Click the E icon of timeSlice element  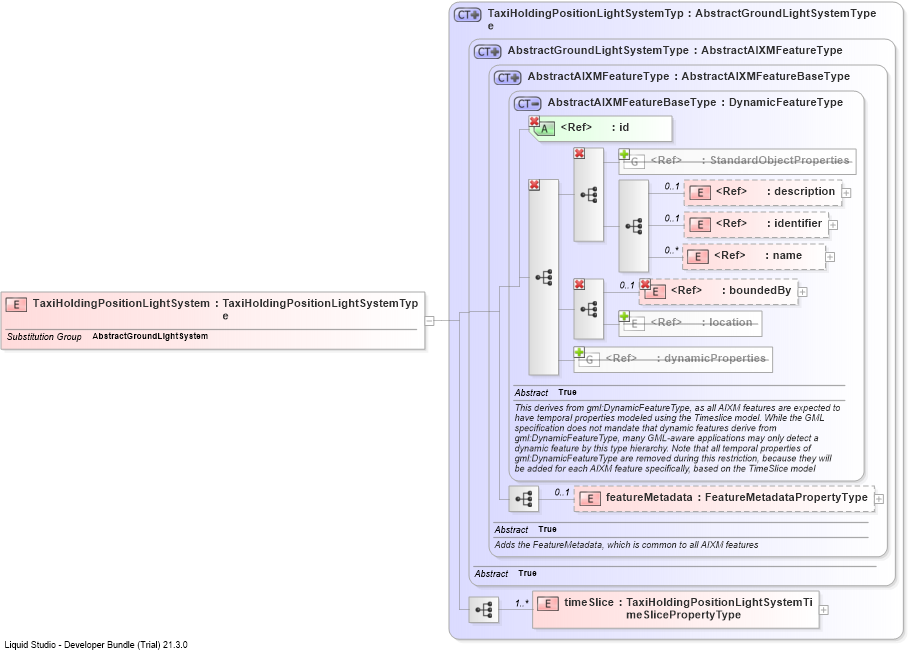coord(548,604)
